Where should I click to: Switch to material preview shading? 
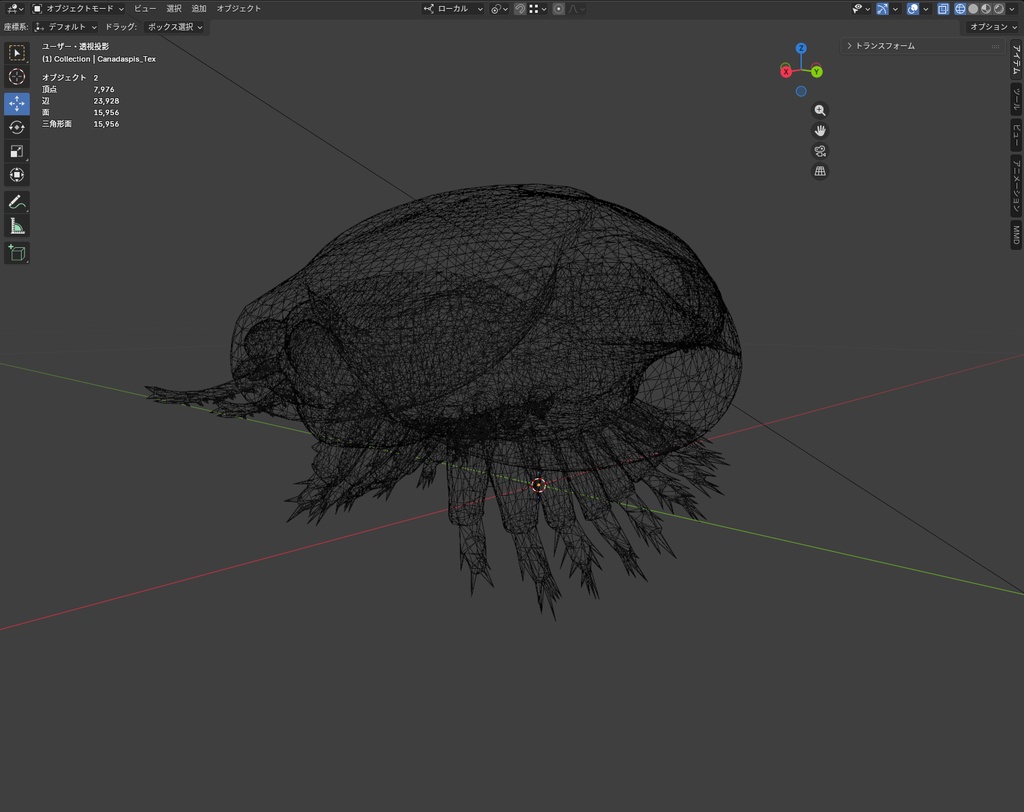pyautogui.click(x=985, y=8)
